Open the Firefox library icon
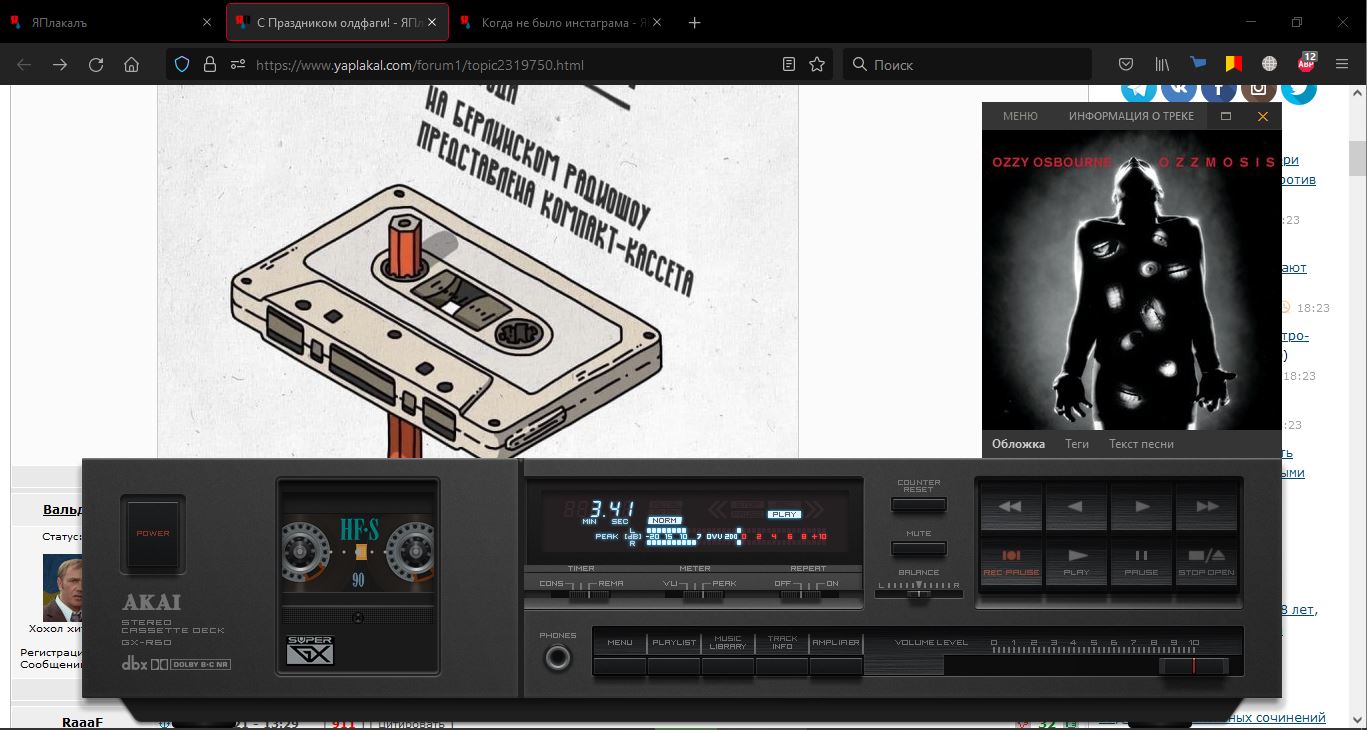The width and height of the screenshot is (1367, 730). (x=1162, y=64)
